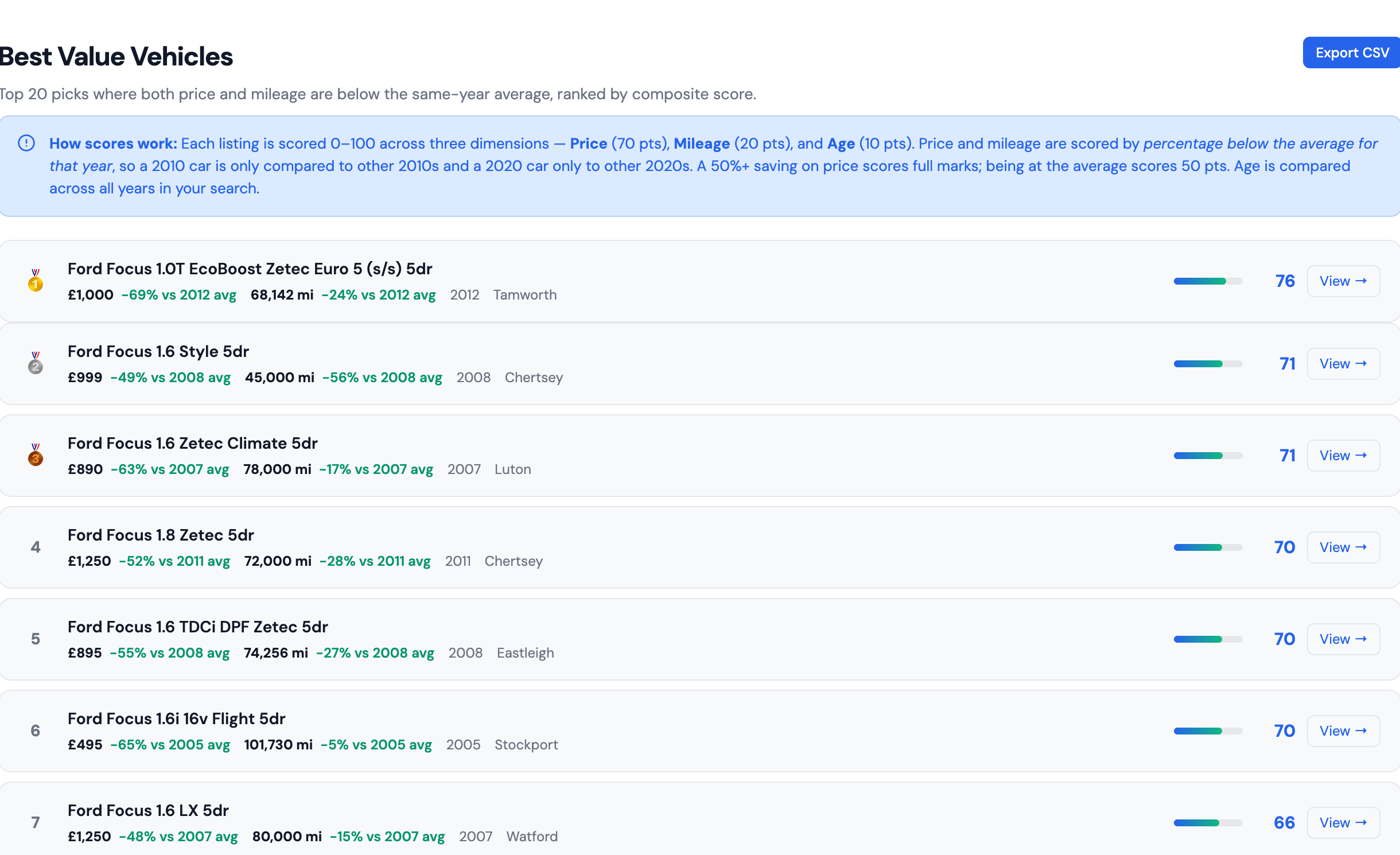1400x855 pixels.
Task: Click the Ford Focus 1.0T EcoBoost Zetec title
Action: pyautogui.click(x=250, y=269)
